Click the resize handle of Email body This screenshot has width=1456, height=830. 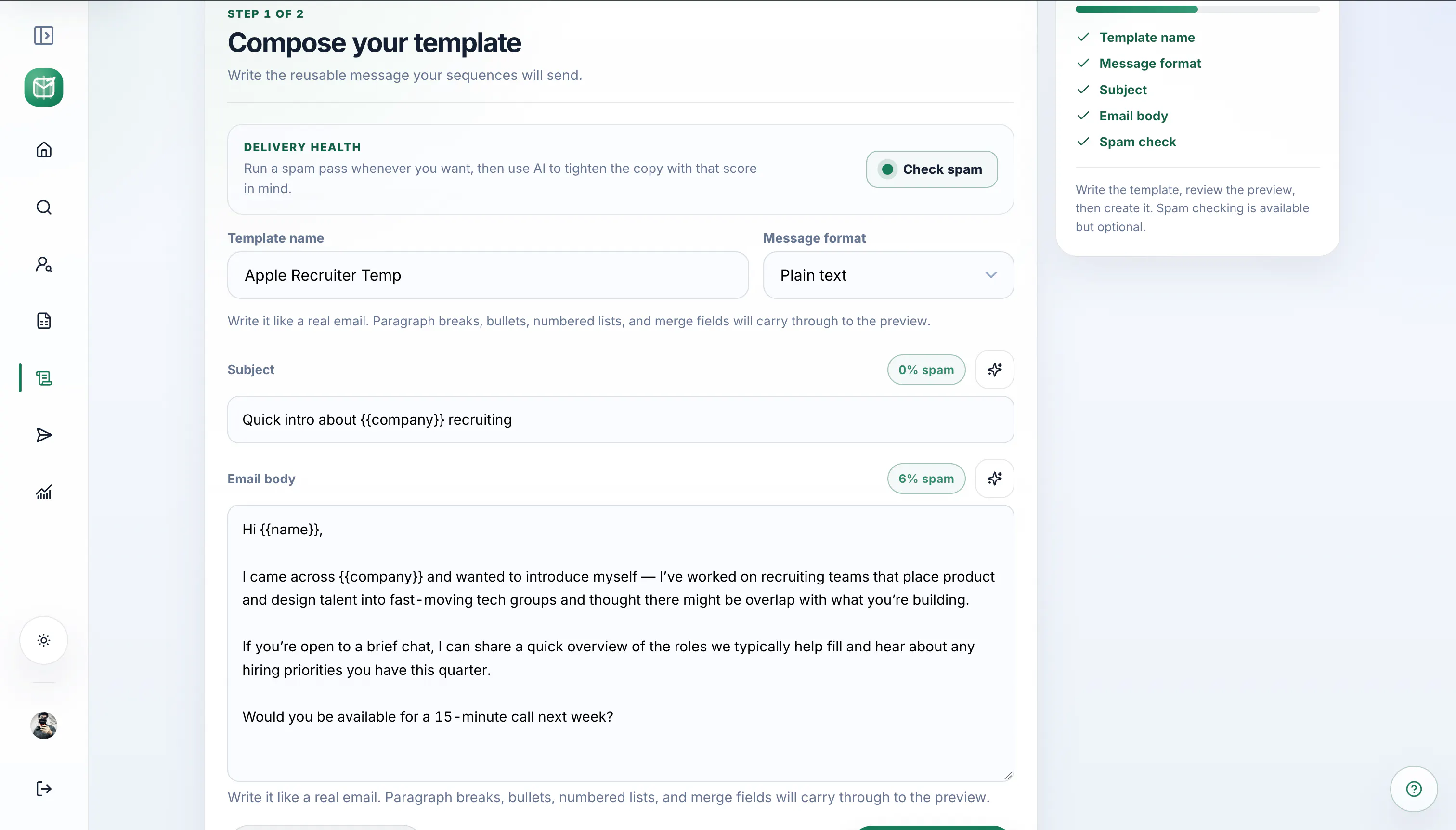1008,775
